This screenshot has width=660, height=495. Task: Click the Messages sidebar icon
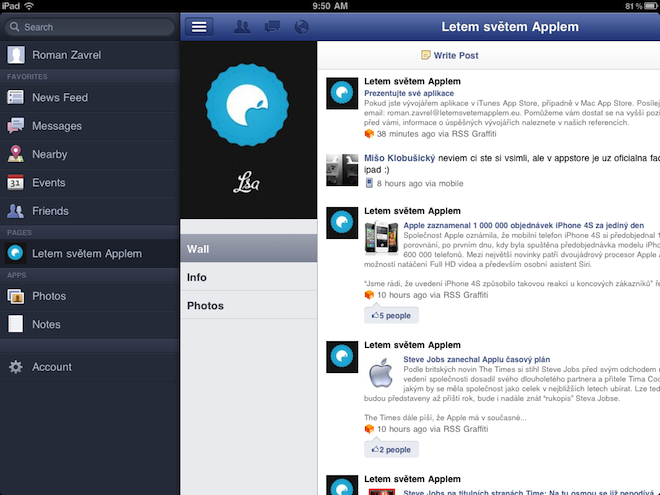pyautogui.click(x=16, y=125)
